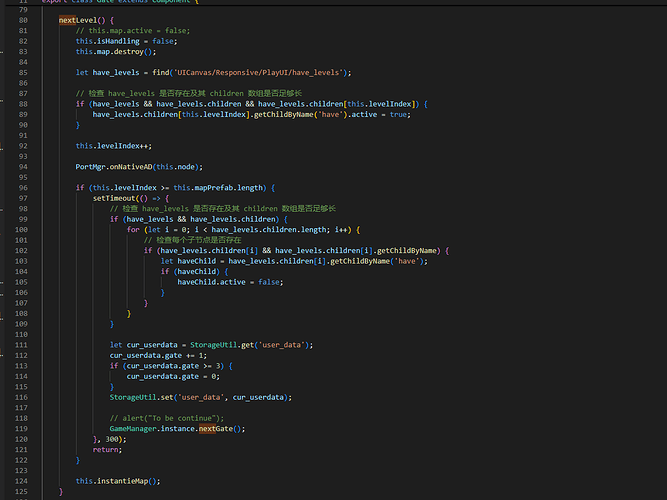Click 'StorageUtil.set' on line 116
The width and height of the screenshot is (667, 500).
141,397
